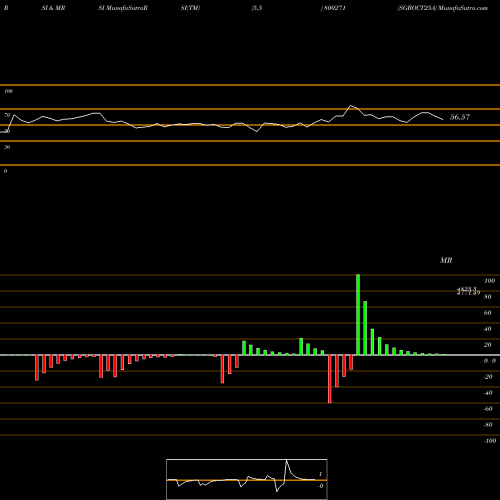Click the RSI peak above the 70 line
The image size is (500, 500).
point(351,106)
